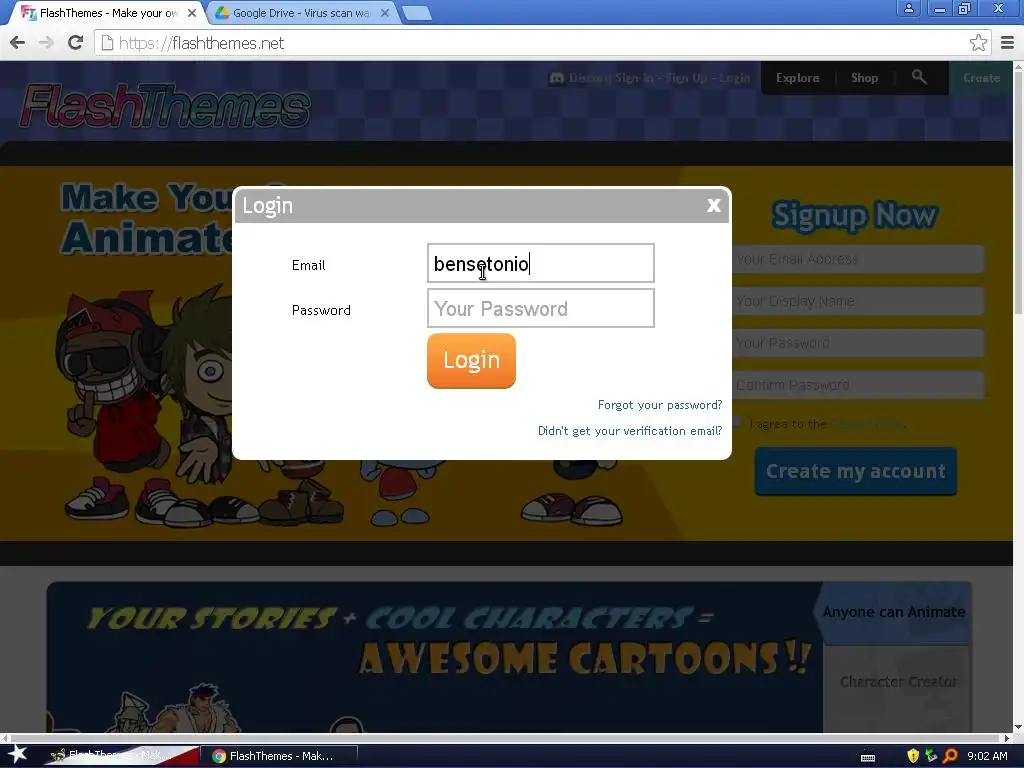1024x768 pixels.
Task: Click the first FlashThemes taskbar item
Action: point(120,756)
